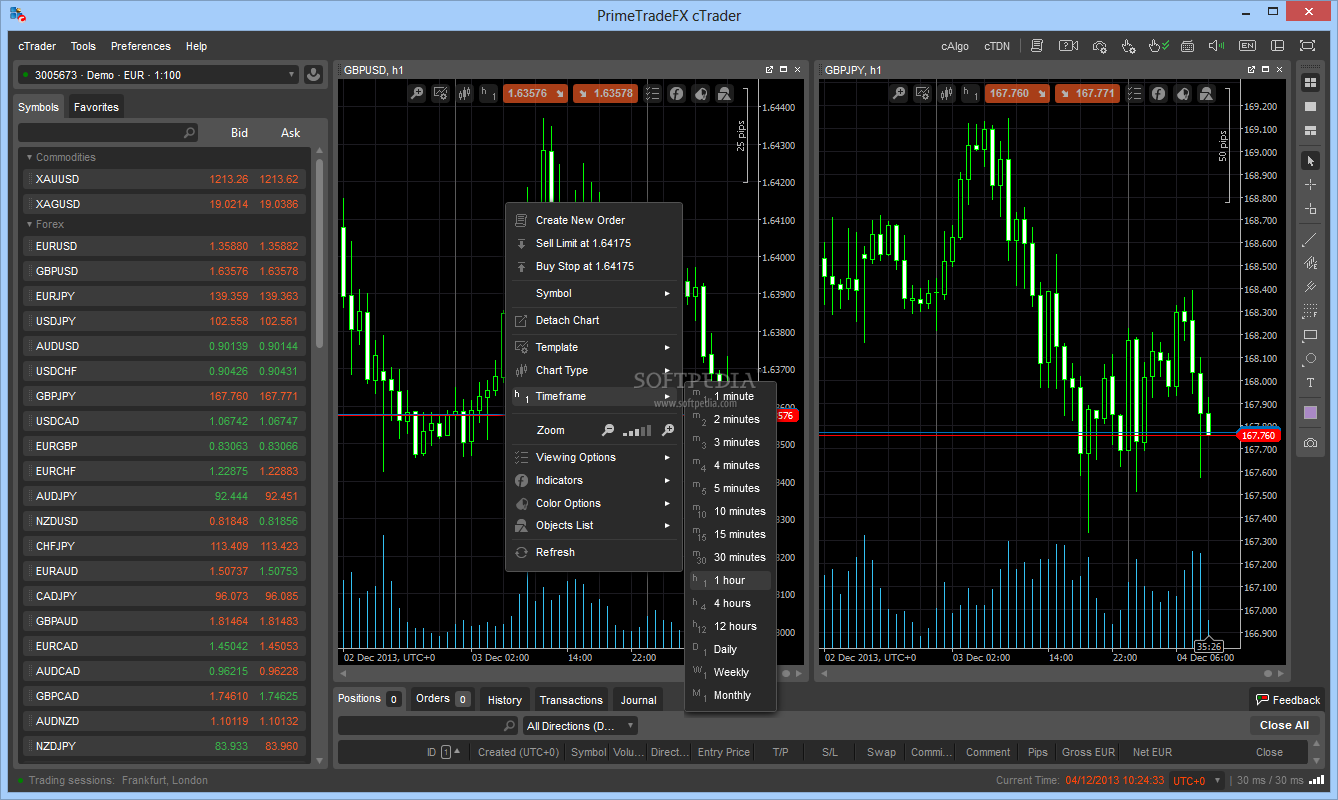
Task: Open All Directions filter dropdown
Action: click(x=581, y=726)
